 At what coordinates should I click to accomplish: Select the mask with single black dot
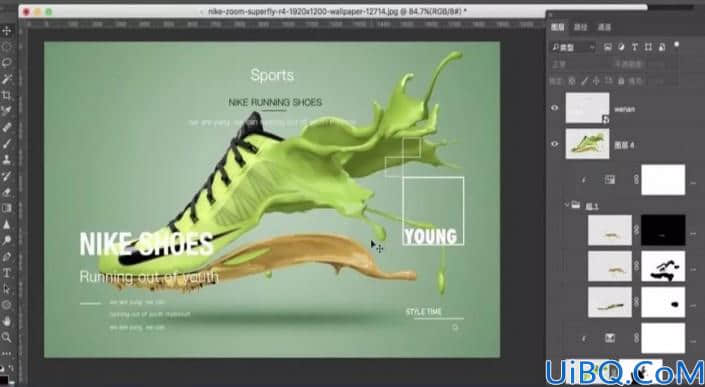click(x=663, y=302)
